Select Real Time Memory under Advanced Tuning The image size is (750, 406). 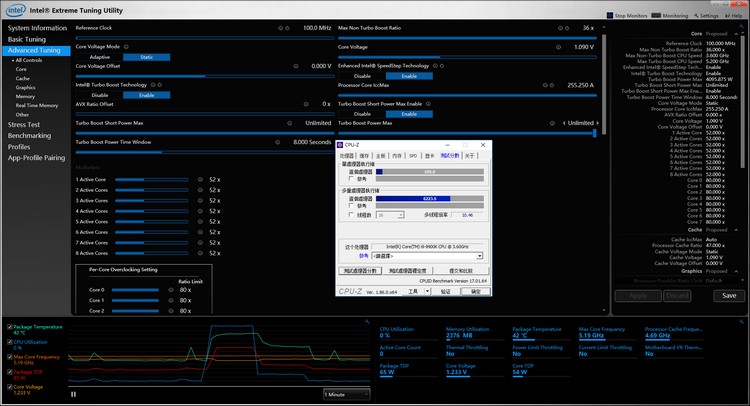(x=37, y=105)
